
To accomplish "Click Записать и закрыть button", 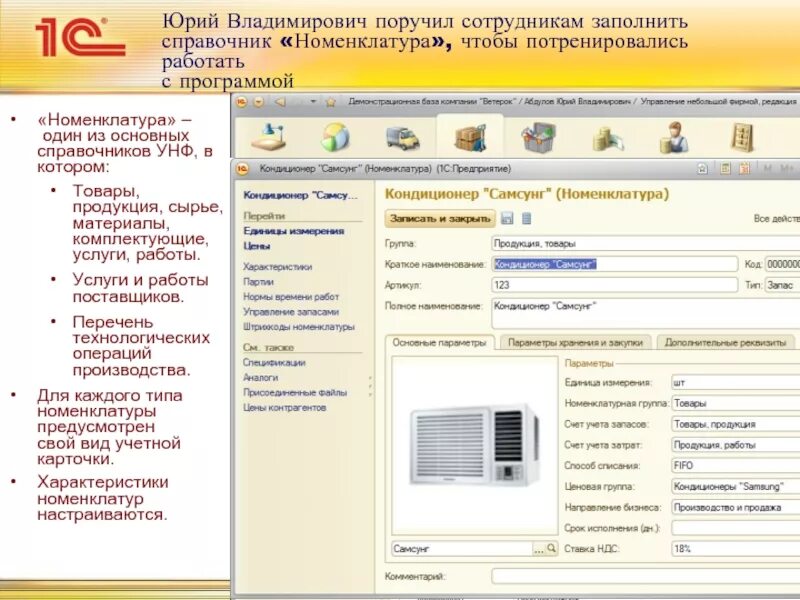I will click(440, 218).
